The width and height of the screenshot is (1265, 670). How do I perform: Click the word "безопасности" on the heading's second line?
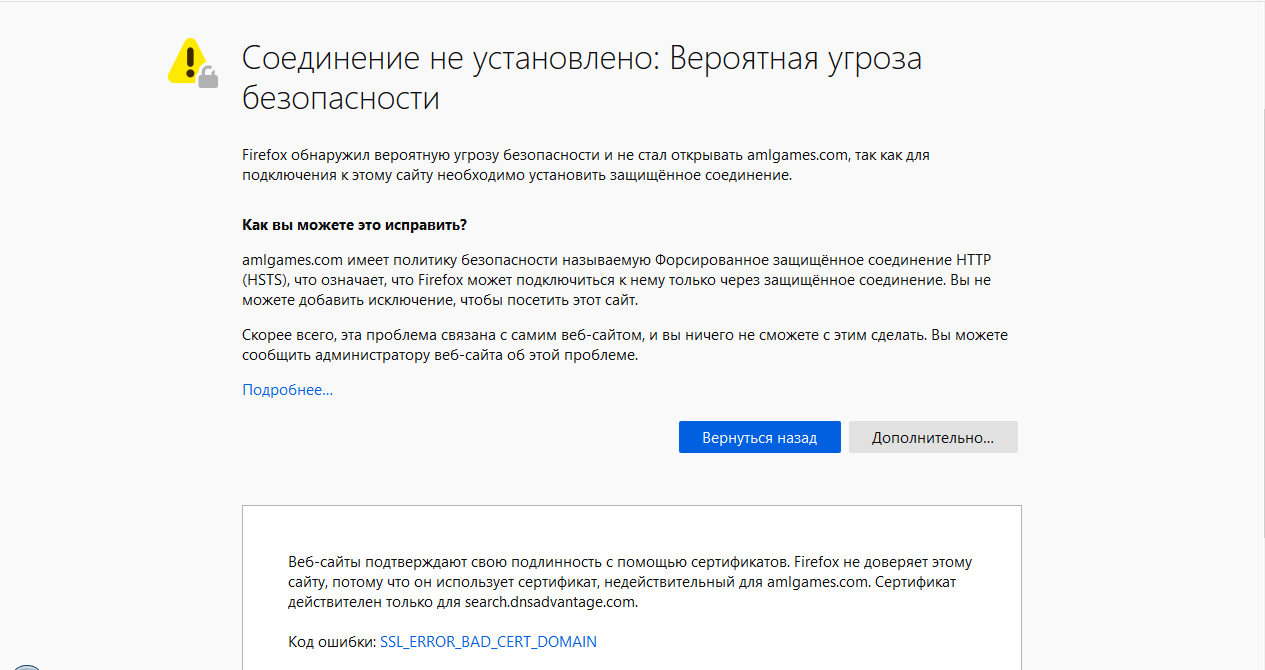tap(341, 99)
